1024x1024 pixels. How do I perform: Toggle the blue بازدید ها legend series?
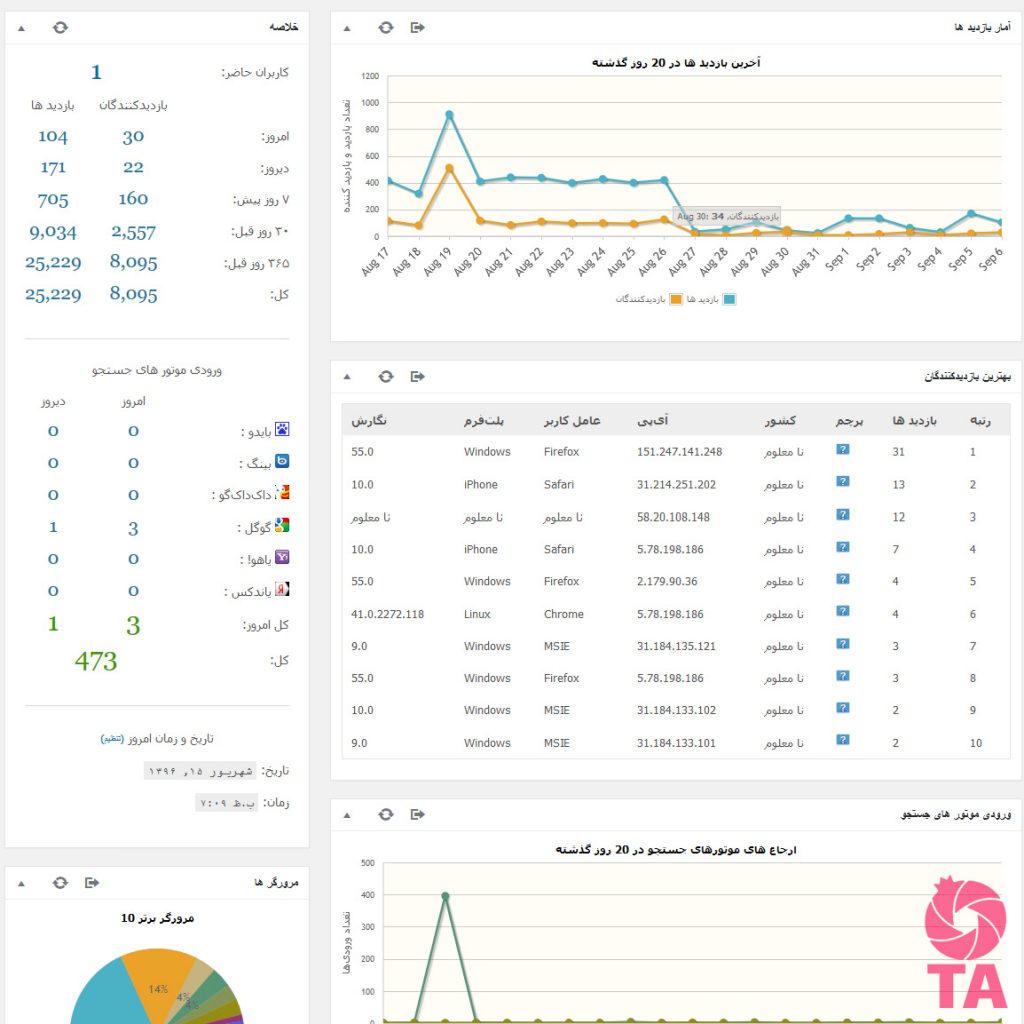pos(729,298)
